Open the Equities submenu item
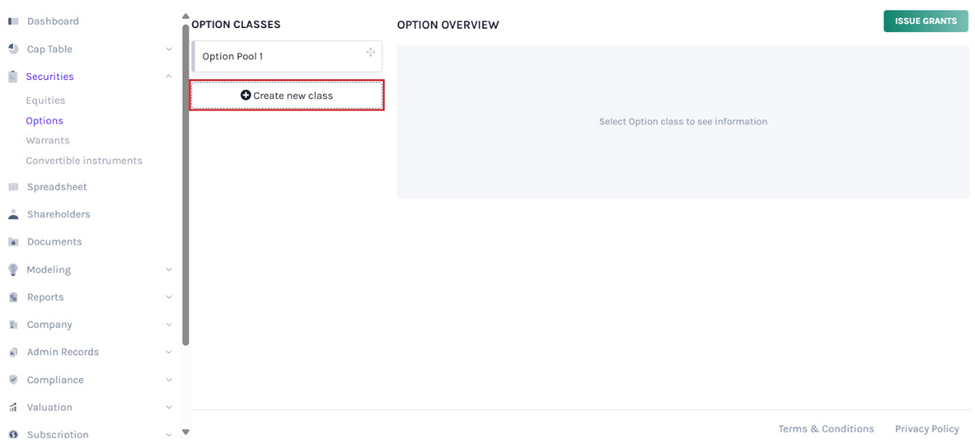975x444 pixels. click(45, 101)
